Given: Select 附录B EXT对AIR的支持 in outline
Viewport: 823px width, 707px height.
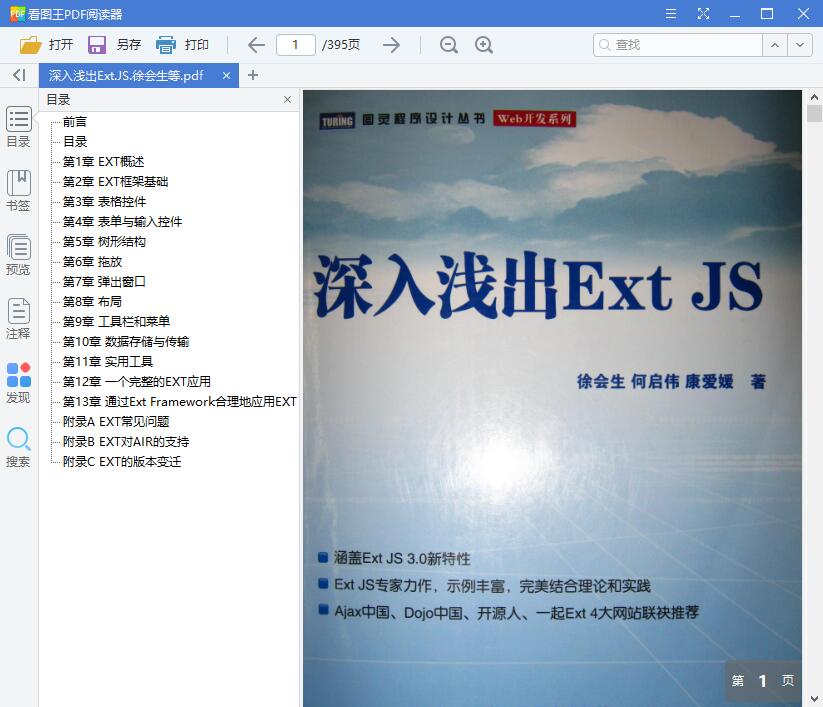Looking at the screenshot, I should 126,441.
